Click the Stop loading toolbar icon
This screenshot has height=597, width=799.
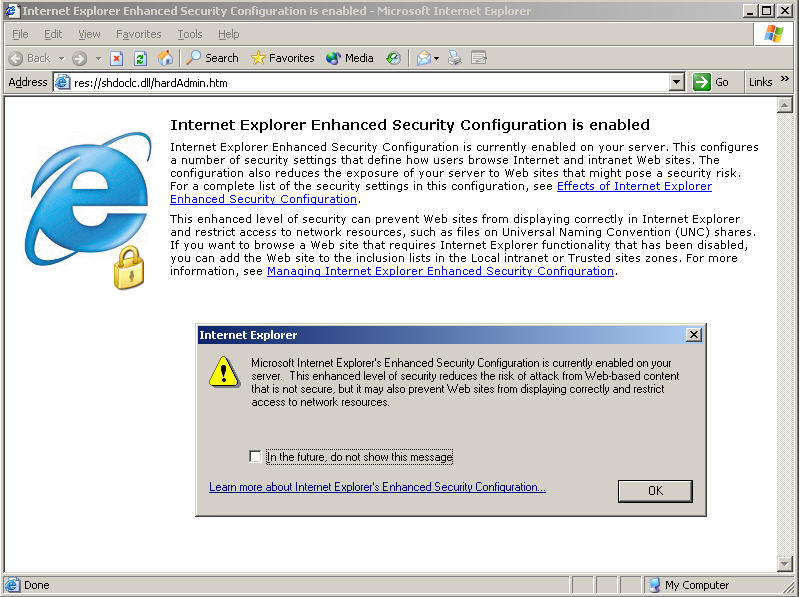click(x=117, y=58)
